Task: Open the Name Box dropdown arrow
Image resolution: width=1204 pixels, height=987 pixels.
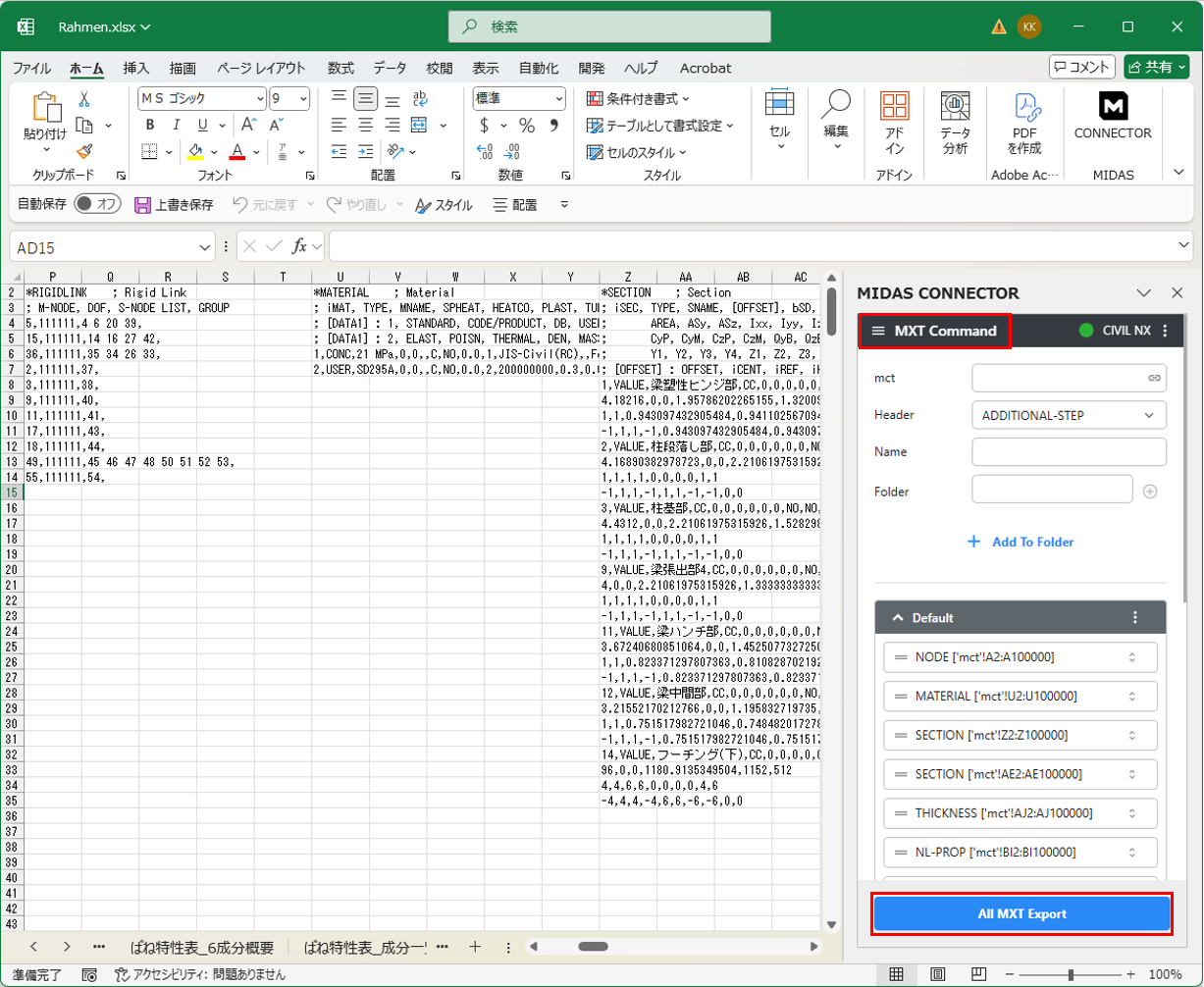Action: [205, 246]
